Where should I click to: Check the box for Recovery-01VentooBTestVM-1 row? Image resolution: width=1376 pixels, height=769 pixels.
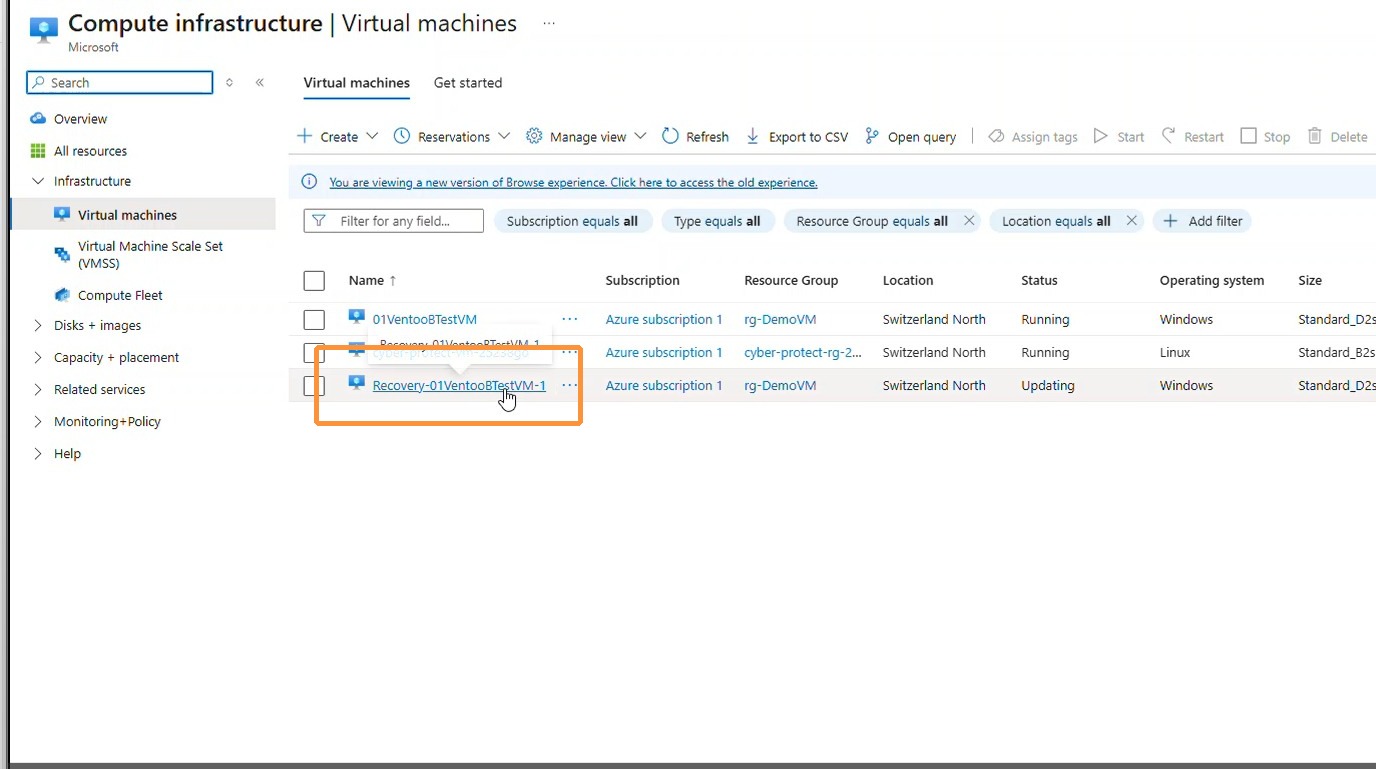[x=314, y=386]
